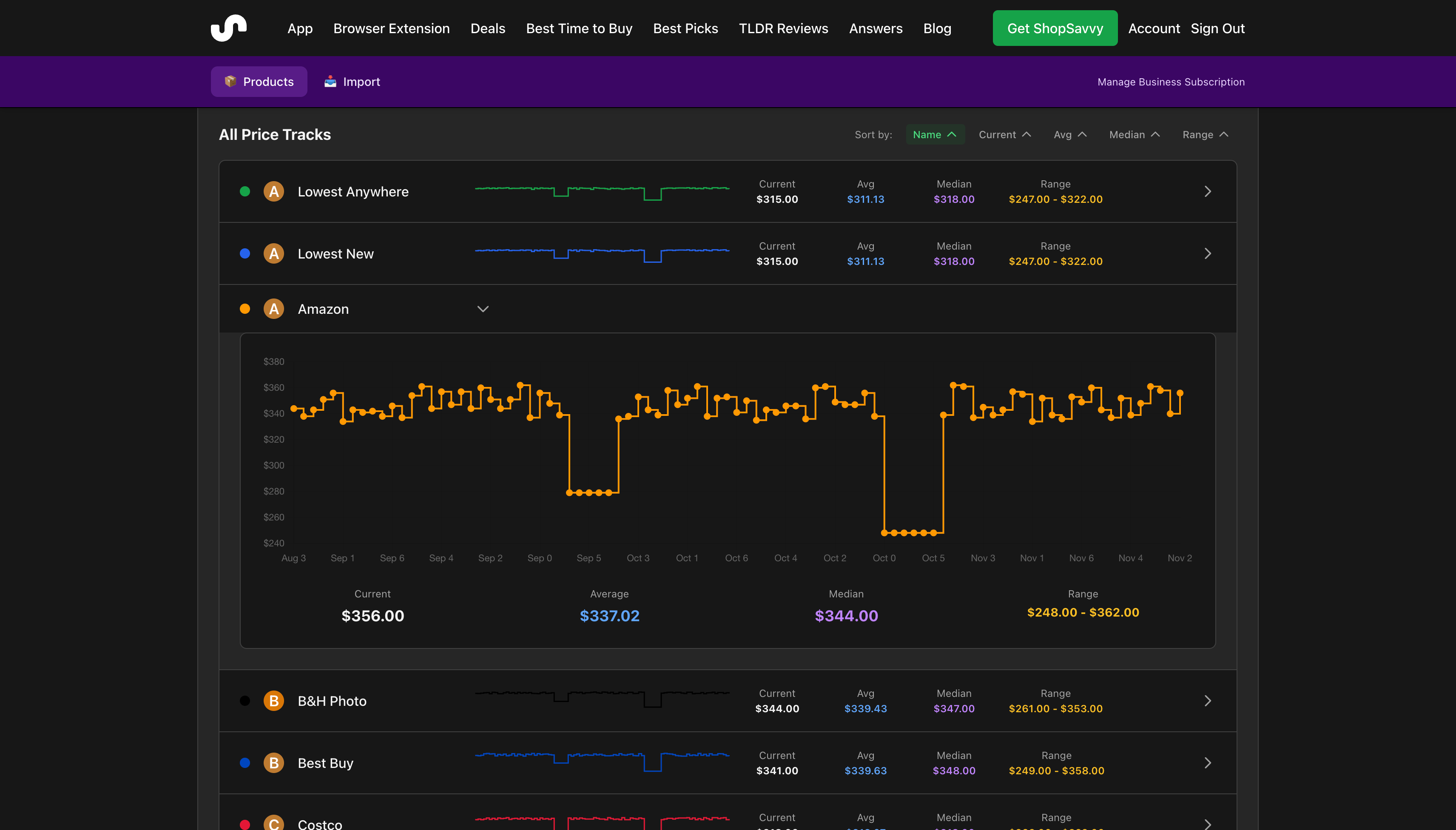Sort tracks by Median
The height and width of the screenshot is (830, 1456).
(x=1134, y=134)
